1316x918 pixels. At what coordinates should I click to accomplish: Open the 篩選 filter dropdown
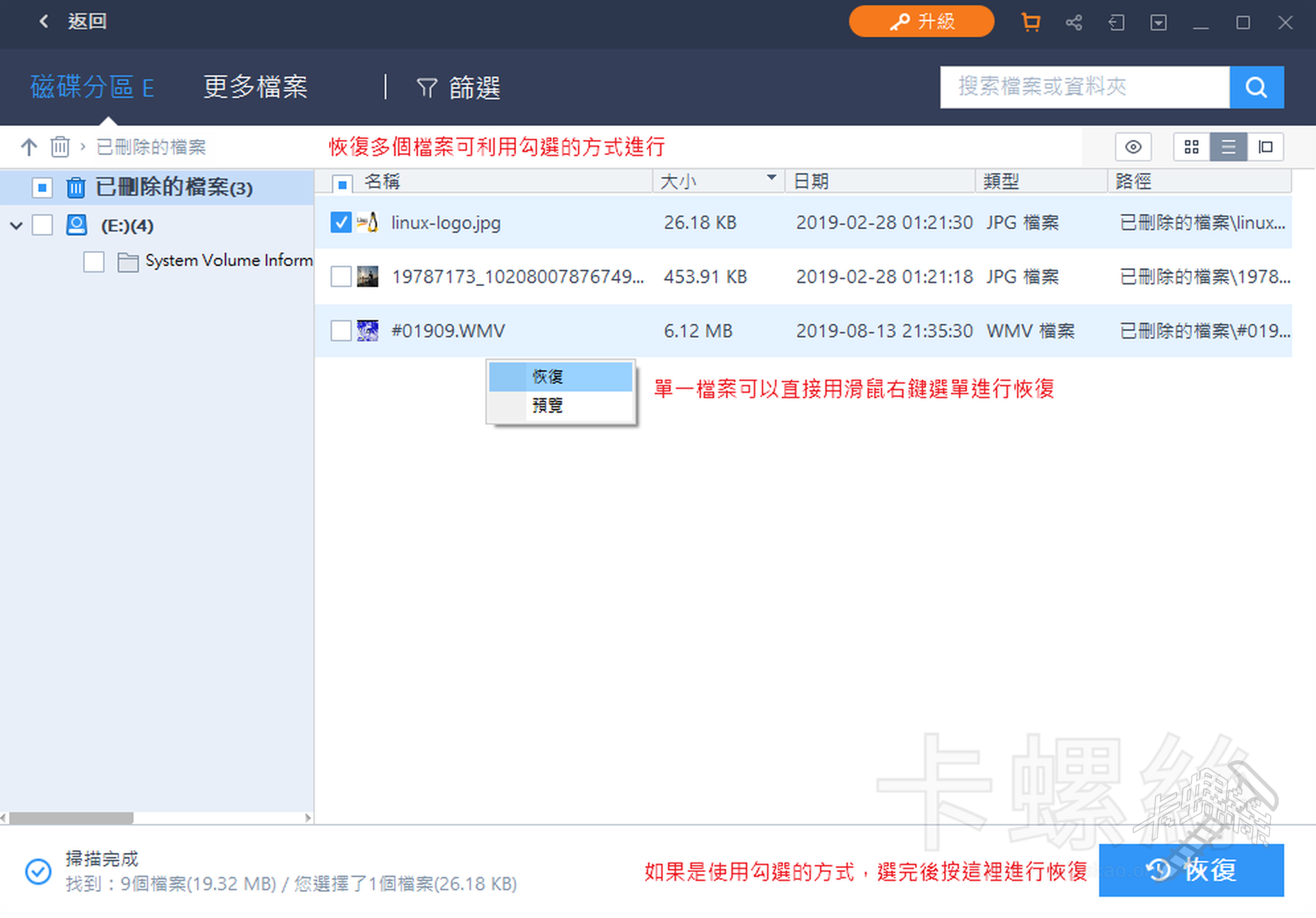tap(459, 87)
